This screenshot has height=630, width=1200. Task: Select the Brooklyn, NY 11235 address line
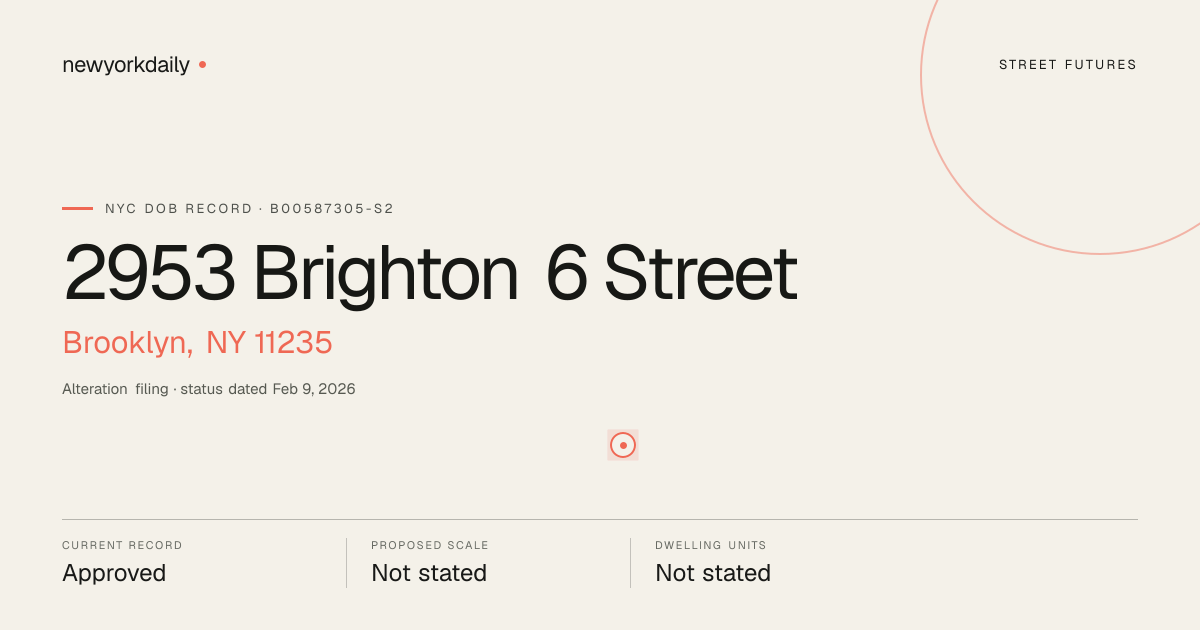(x=197, y=343)
